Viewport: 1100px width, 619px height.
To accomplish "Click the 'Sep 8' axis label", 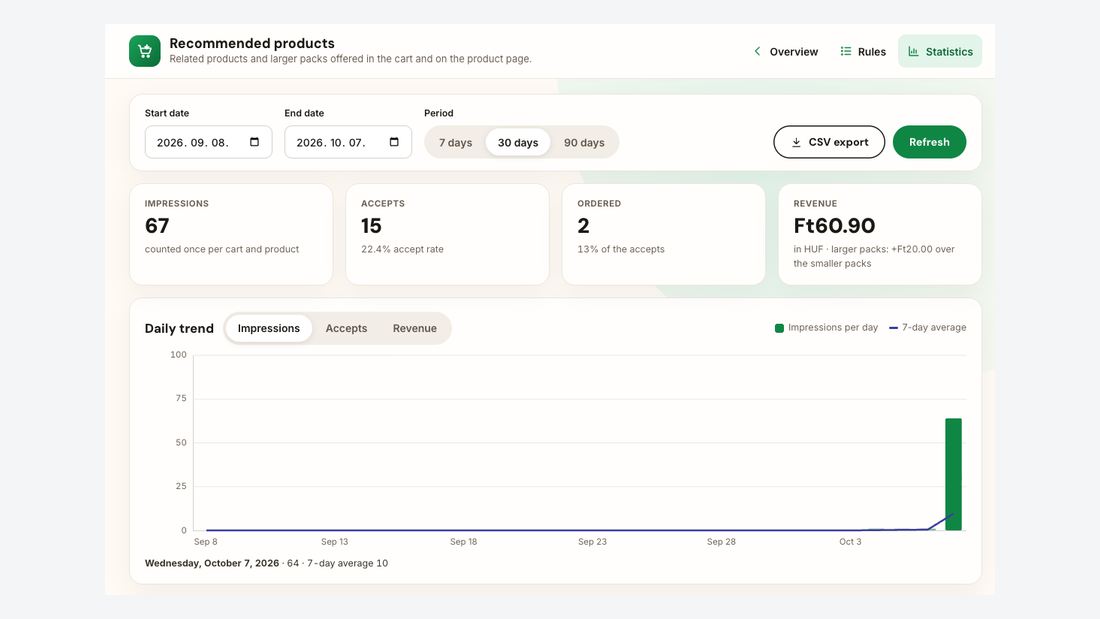I will (206, 542).
